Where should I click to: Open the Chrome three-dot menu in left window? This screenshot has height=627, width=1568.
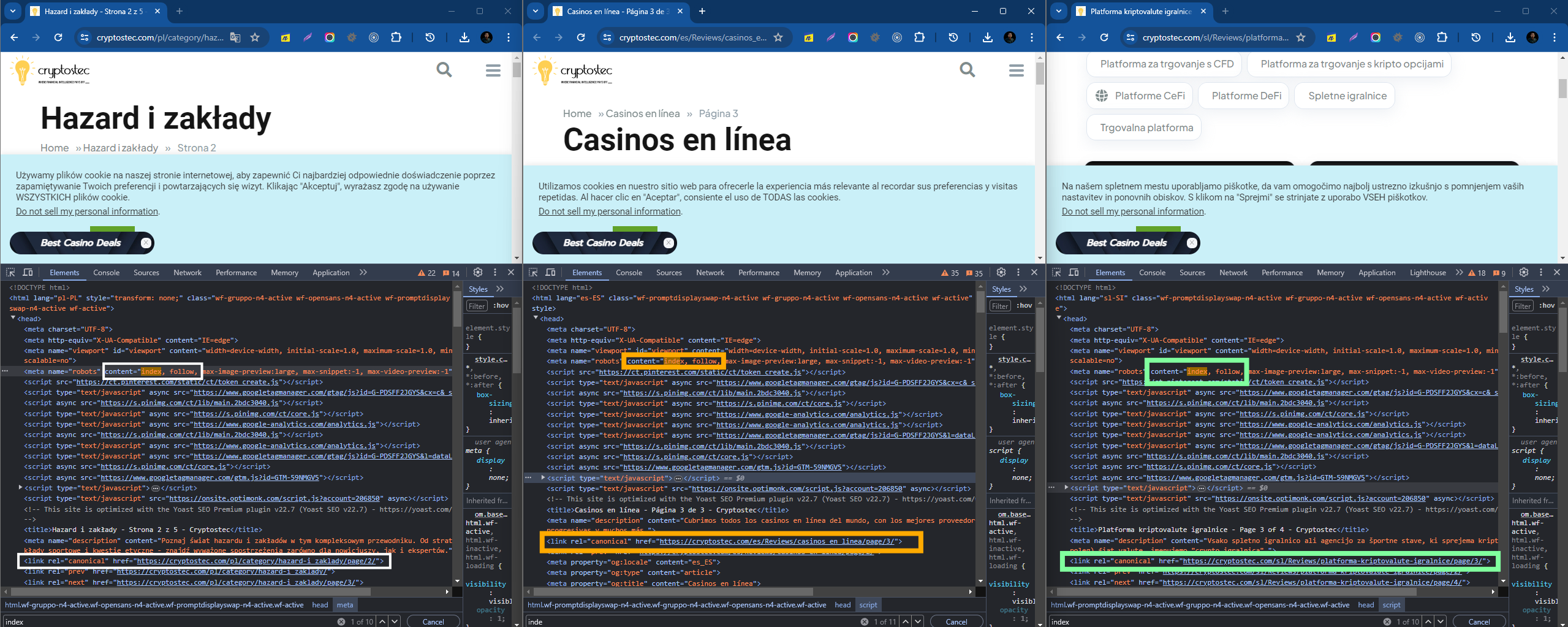pyautogui.click(x=509, y=37)
